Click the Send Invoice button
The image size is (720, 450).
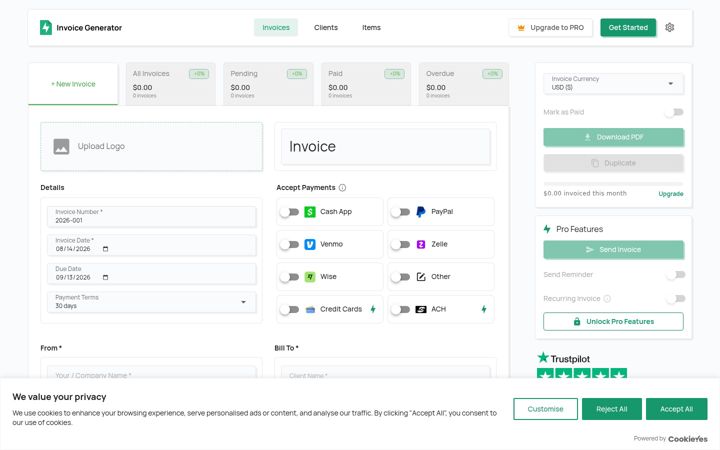pos(613,249)
